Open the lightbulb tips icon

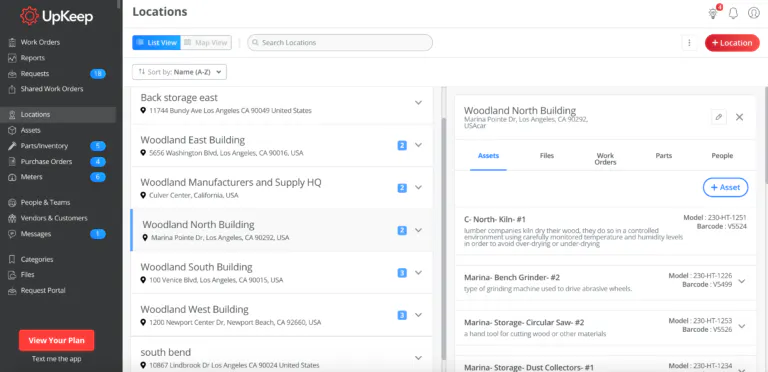[713, 13]
